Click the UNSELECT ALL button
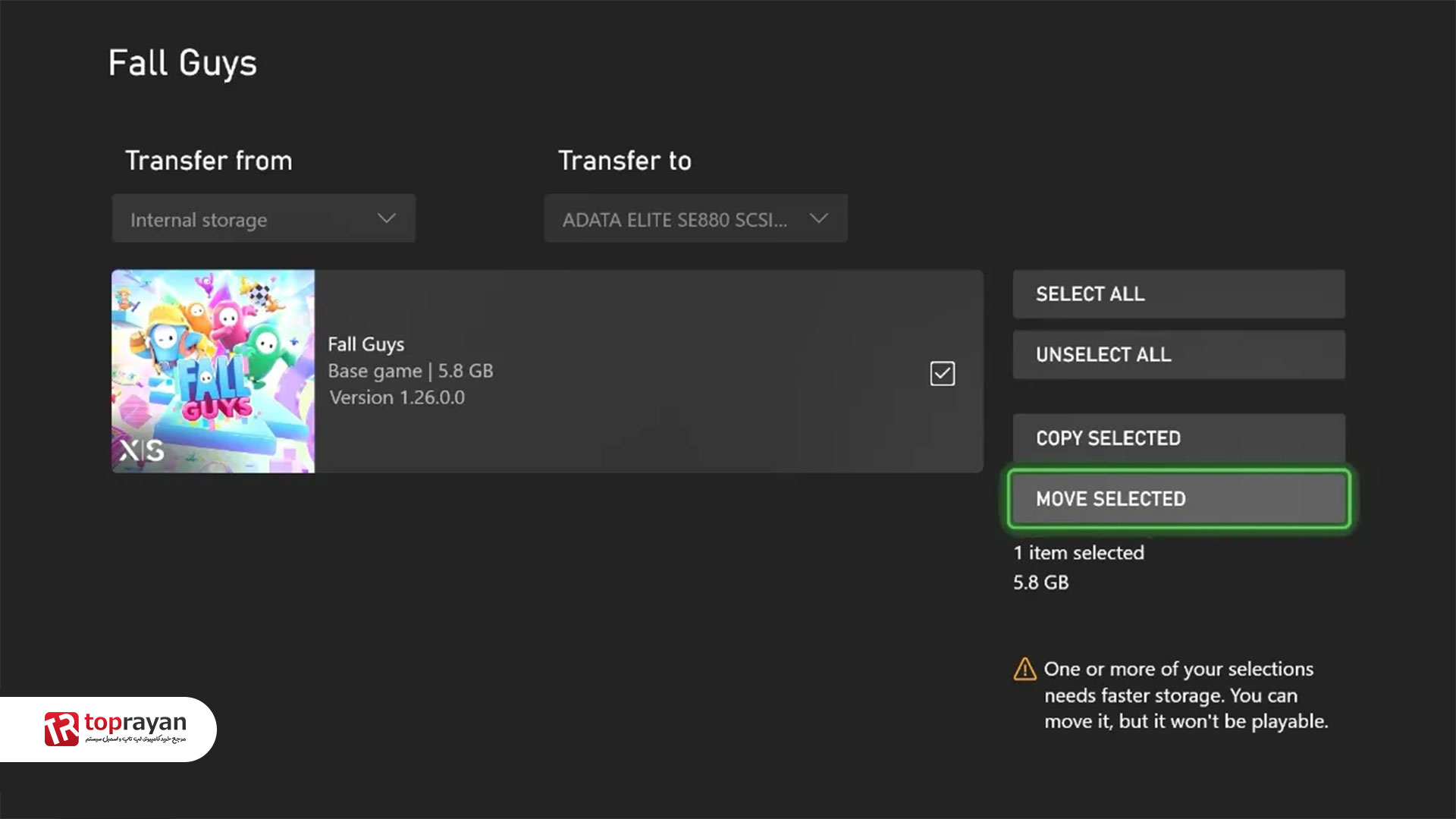The width and height of the screenshot is (1456, 819). pyautogui.click(x=1178, y=355)
